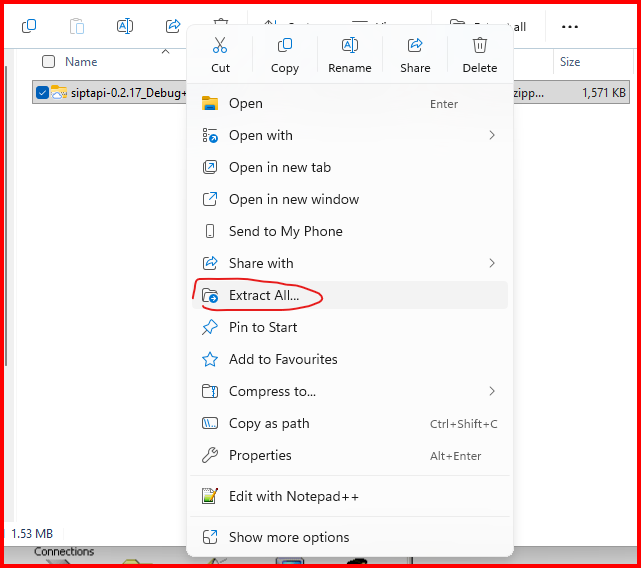Uncheck the siptapi zip file checkbox
Screen dimensions: 641x568
[x=42, y=93]
